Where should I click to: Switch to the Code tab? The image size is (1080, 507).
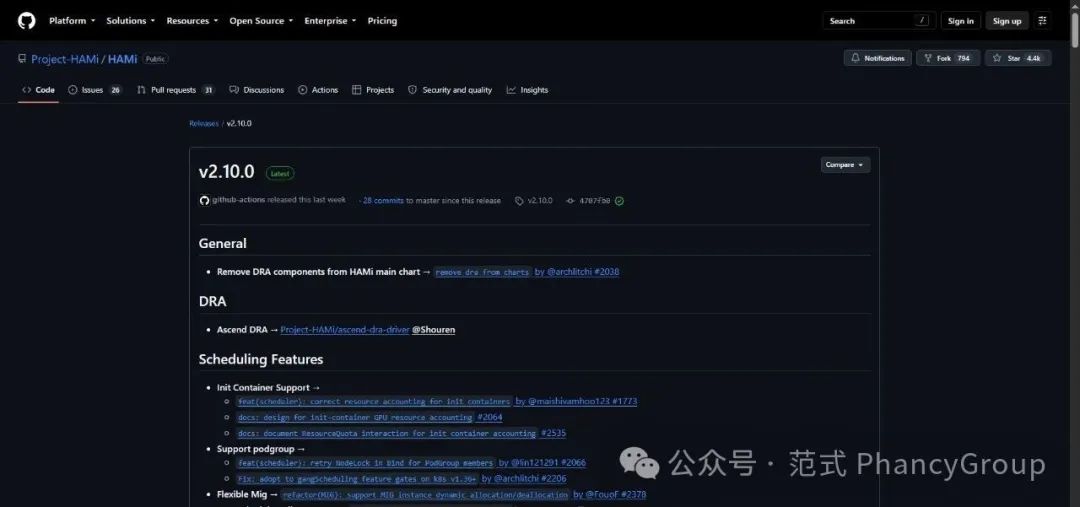point(39,90)
